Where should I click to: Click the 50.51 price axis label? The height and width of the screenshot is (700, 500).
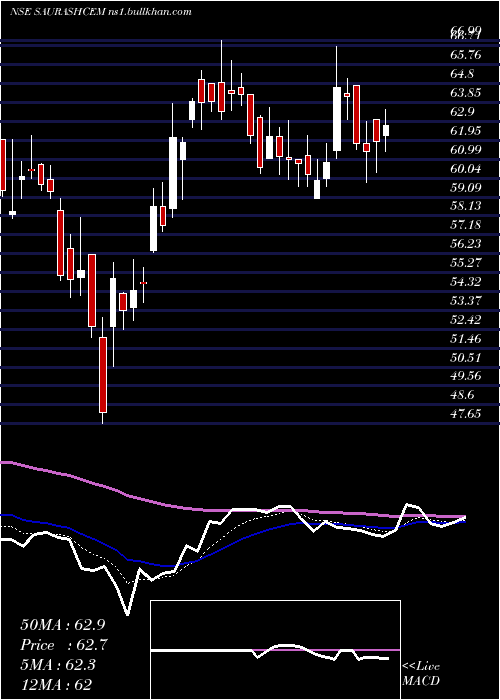tap(466, 358)
